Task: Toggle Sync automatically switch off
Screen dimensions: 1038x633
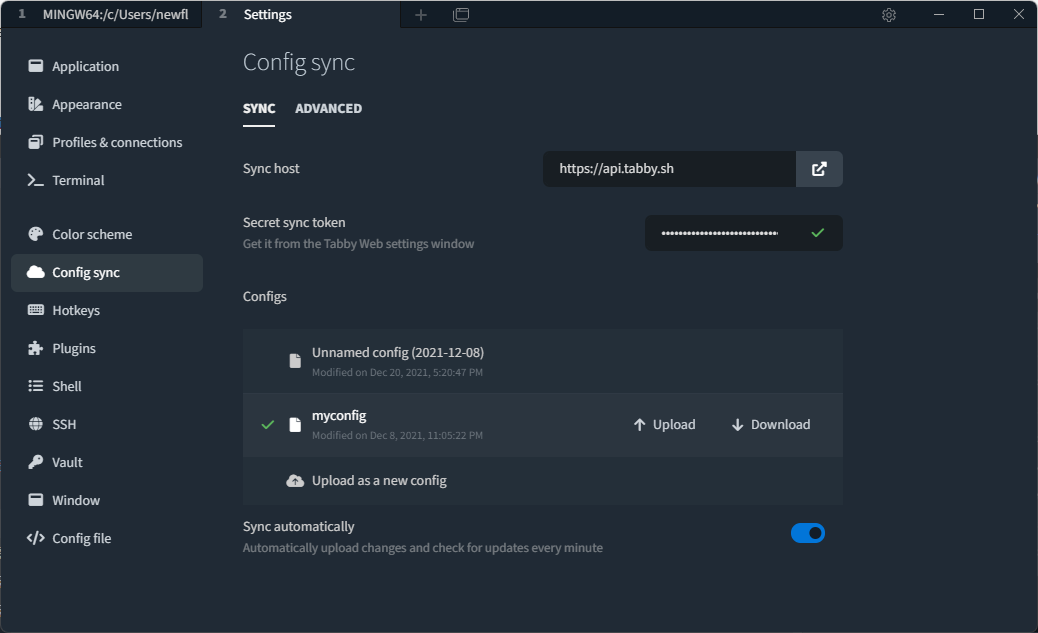Action: point(808,533)
